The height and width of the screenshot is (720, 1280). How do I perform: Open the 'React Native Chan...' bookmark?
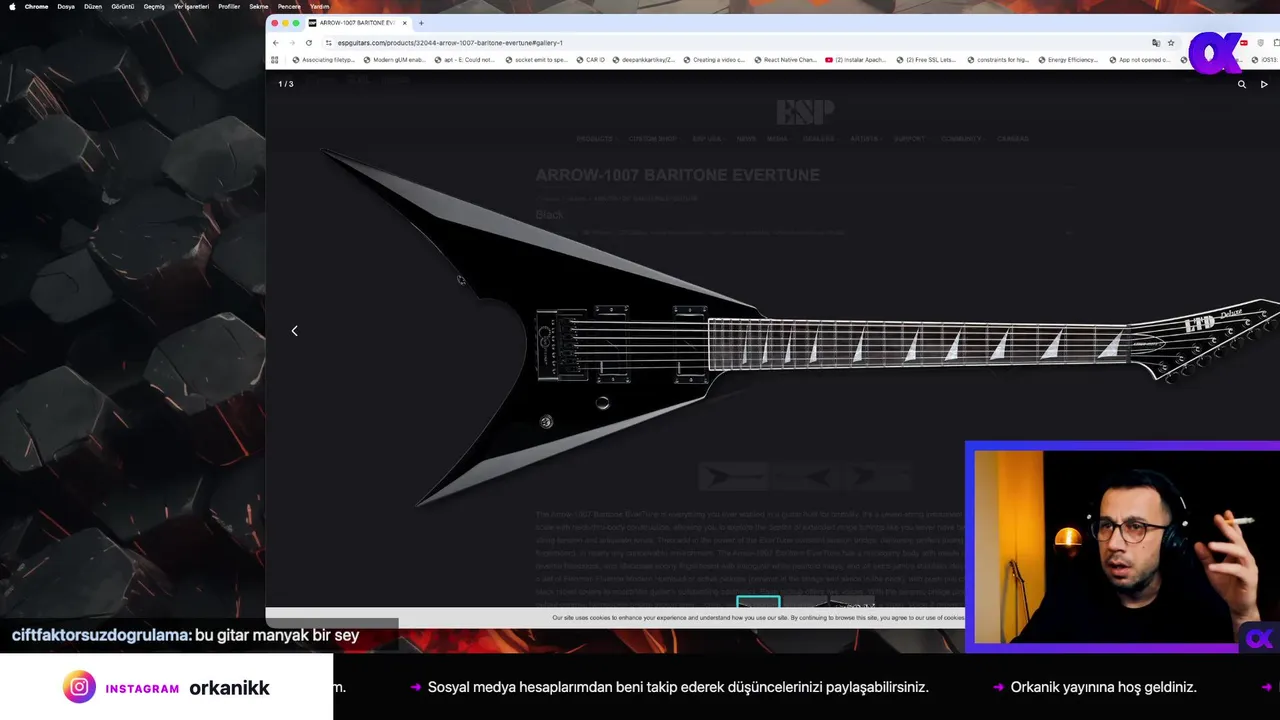coord(785,60)
